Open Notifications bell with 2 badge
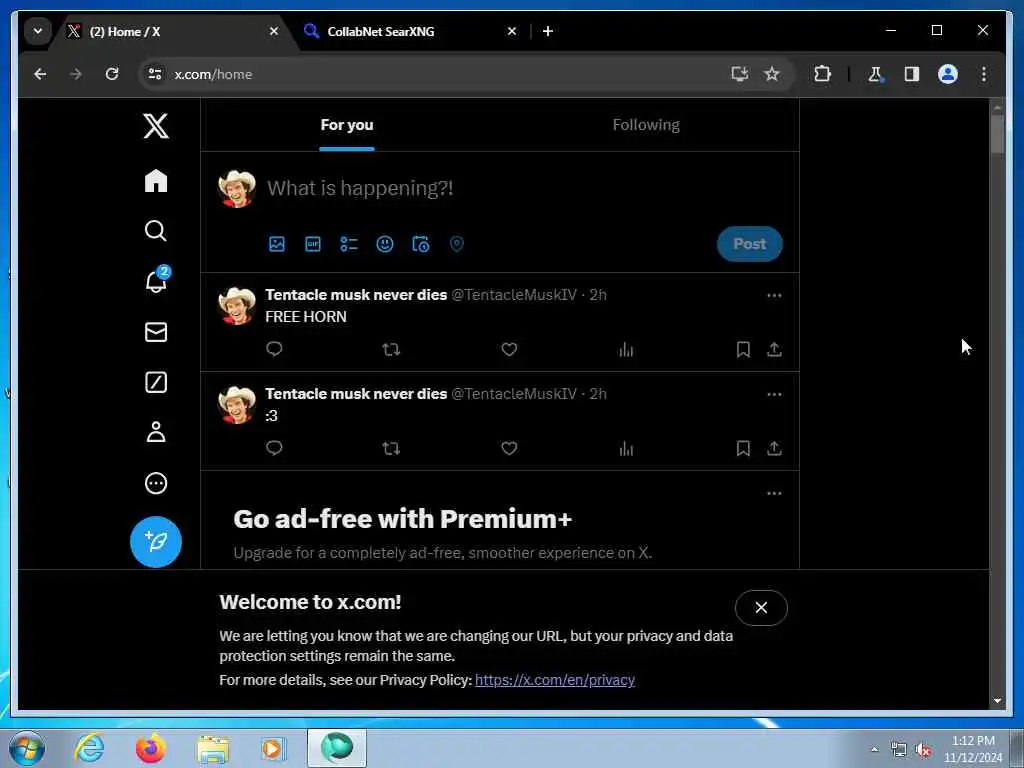Screen dimensions: 1024x768 pyautogui.click(x=156, y=280)
